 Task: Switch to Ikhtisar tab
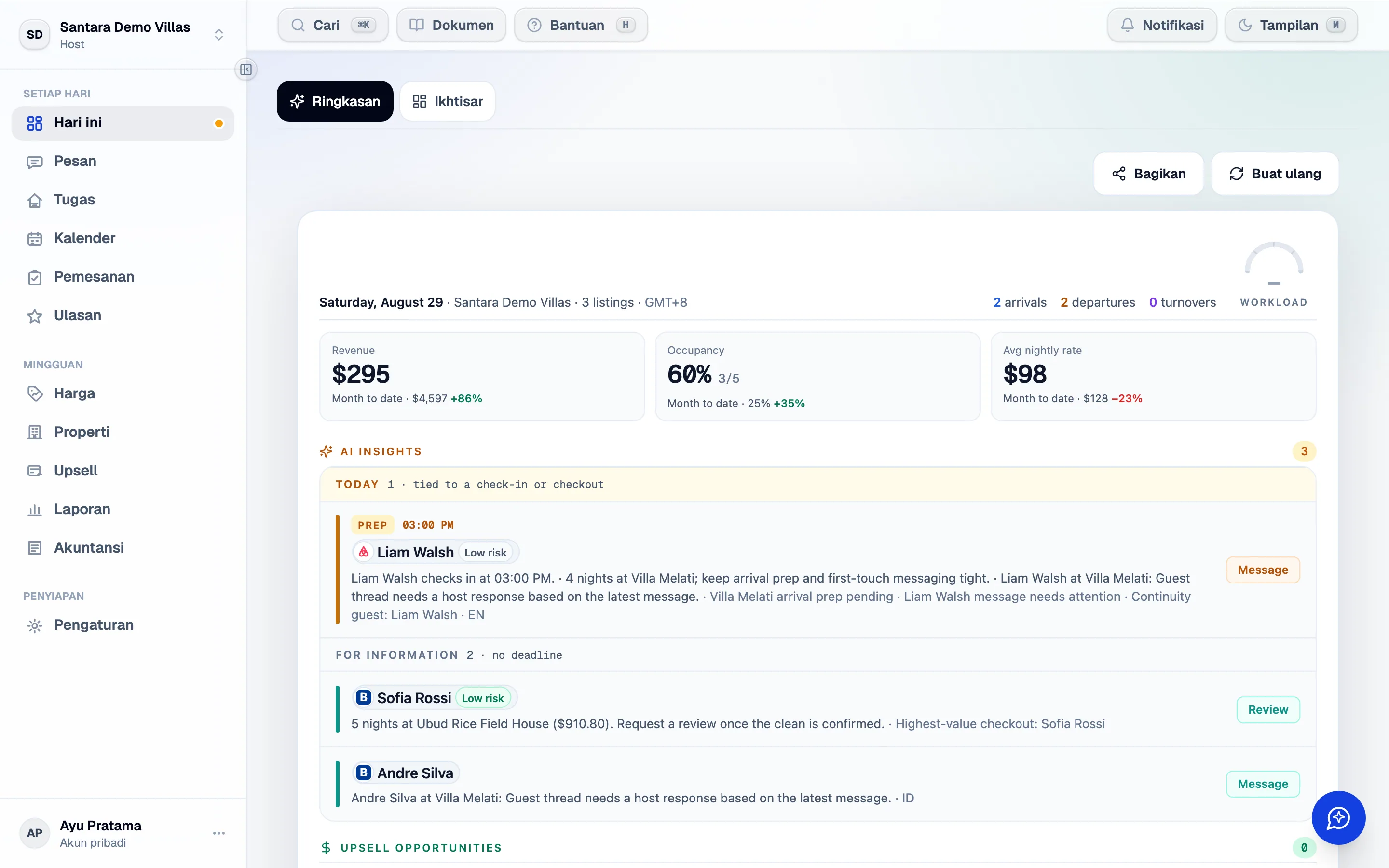[x=448, y=101]
